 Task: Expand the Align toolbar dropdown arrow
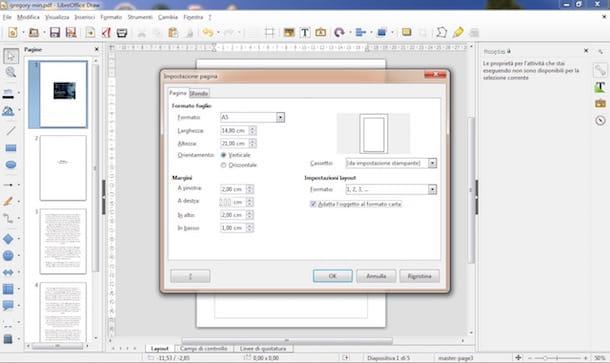click(371, 32)
